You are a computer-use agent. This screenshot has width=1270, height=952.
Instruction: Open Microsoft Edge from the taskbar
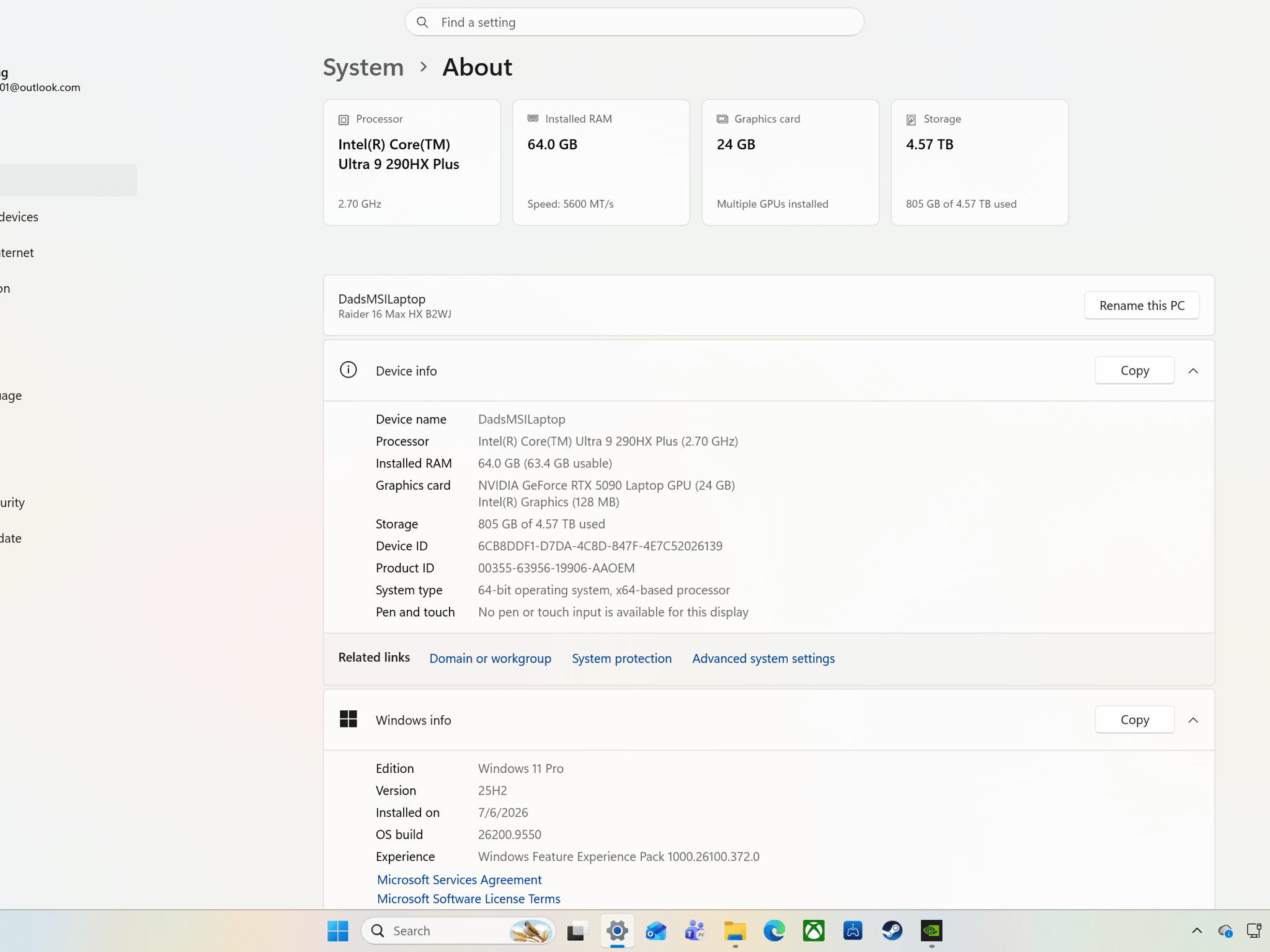click(x=774, y=930)
